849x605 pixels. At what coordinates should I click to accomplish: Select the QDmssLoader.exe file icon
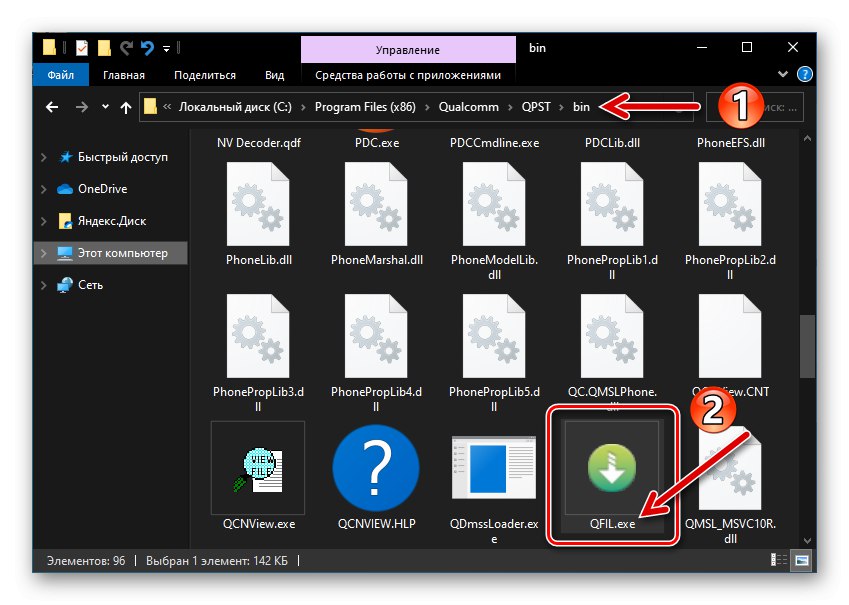pyautogui.click(x=494, y=467)
